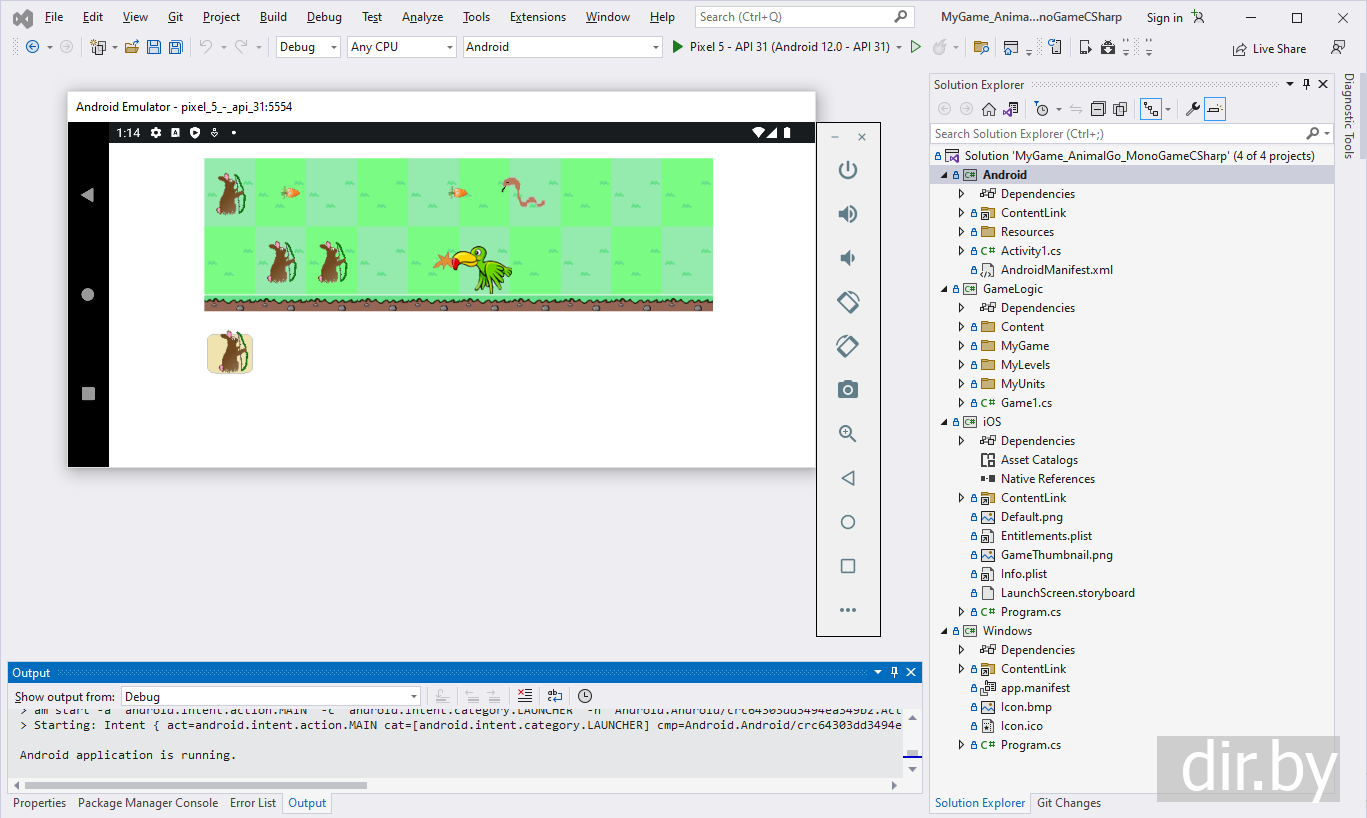This screenshot has width=1367, height=818.
Task: Expand the MyLevels folder node
Action: 962,365
